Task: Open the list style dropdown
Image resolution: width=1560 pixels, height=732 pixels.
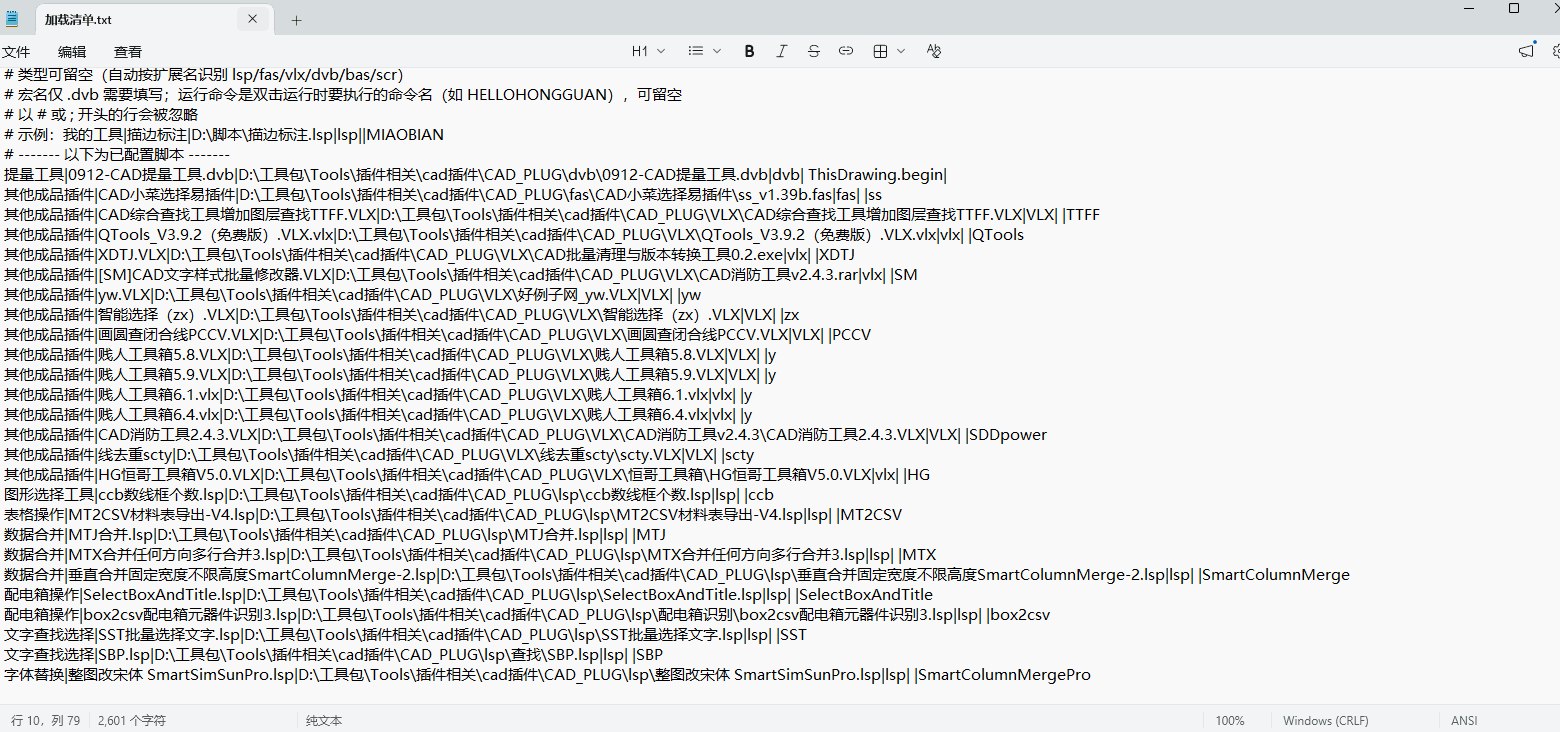Action: point(703,51)
